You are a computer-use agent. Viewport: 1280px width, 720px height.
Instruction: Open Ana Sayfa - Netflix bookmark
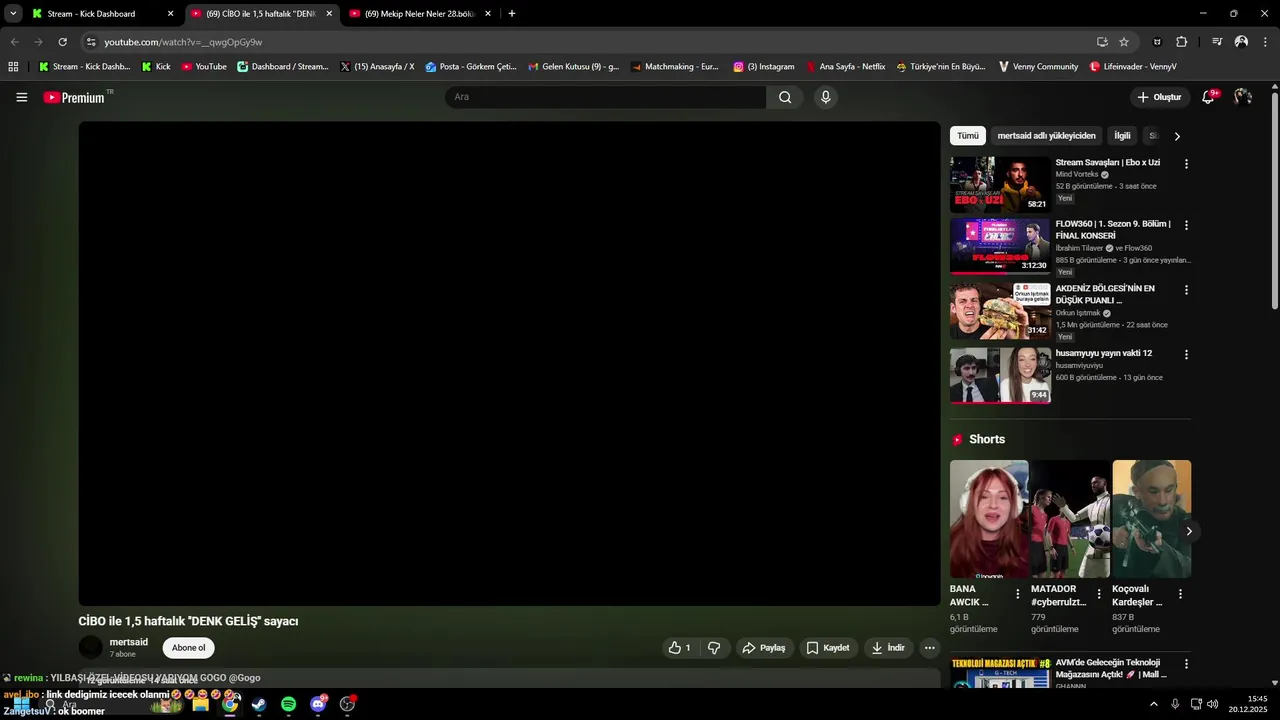pos(846,67)
